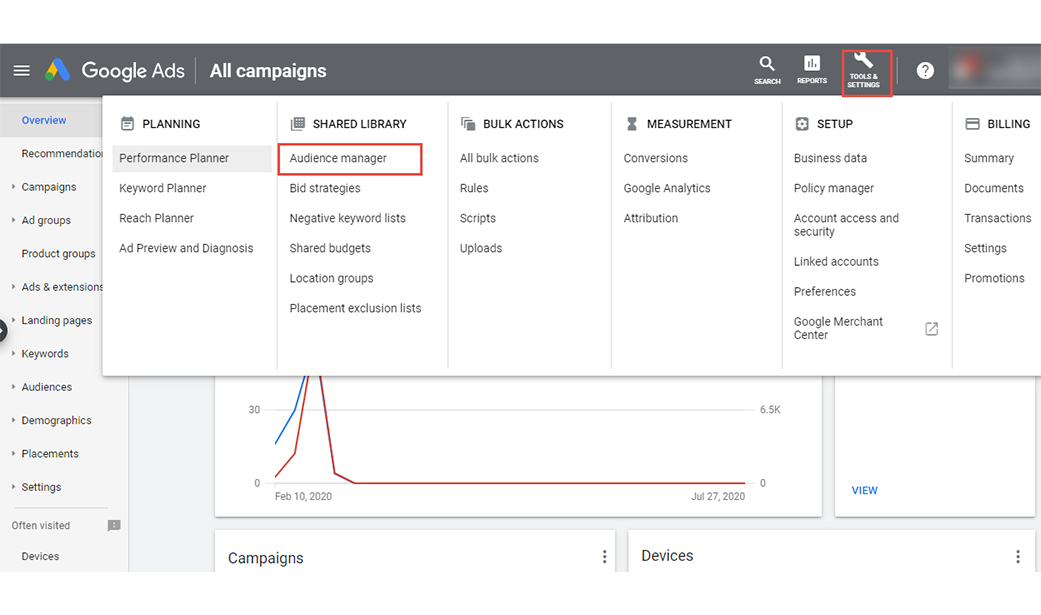Open All bulk actions
The width and height of the screenshot is (1041, 615).
[499, 158]
